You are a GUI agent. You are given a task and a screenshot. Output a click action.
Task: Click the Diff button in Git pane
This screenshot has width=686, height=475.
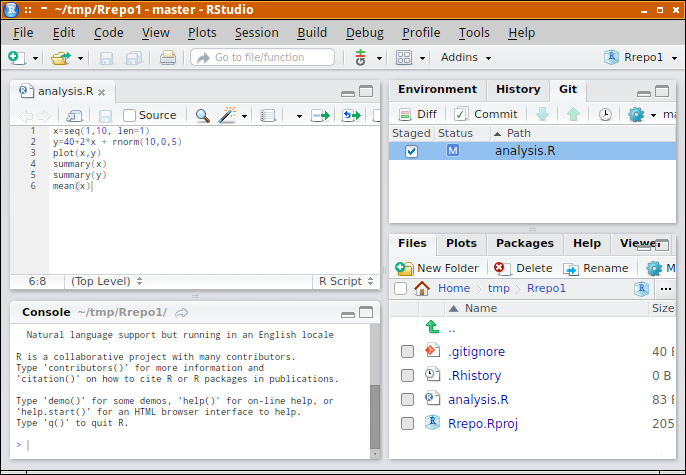417,115
